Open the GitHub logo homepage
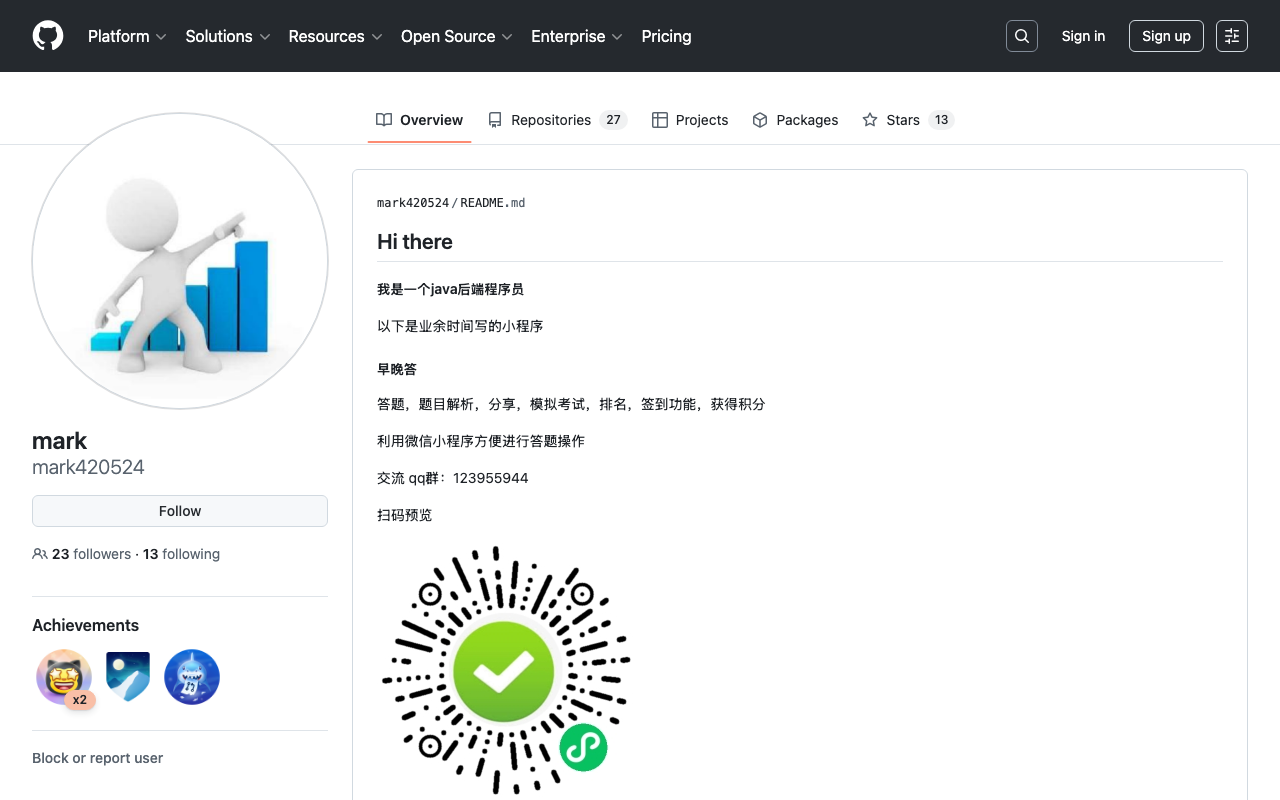The height and width of the screenshot is (800, 1280). click(x=48, y=36)
